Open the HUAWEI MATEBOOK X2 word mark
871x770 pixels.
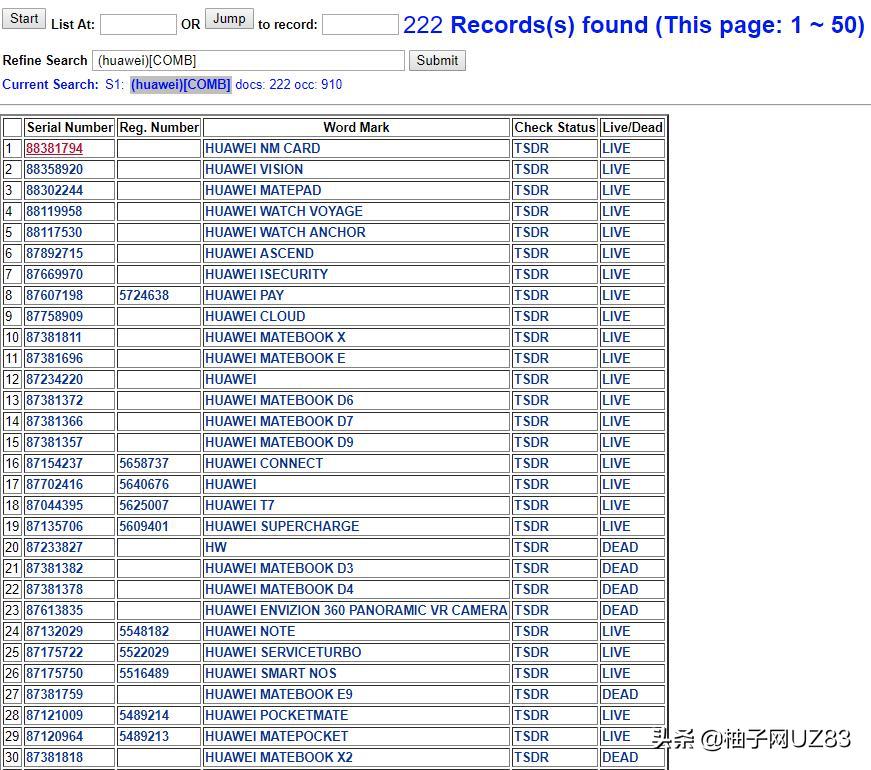[x=279, y=758]
